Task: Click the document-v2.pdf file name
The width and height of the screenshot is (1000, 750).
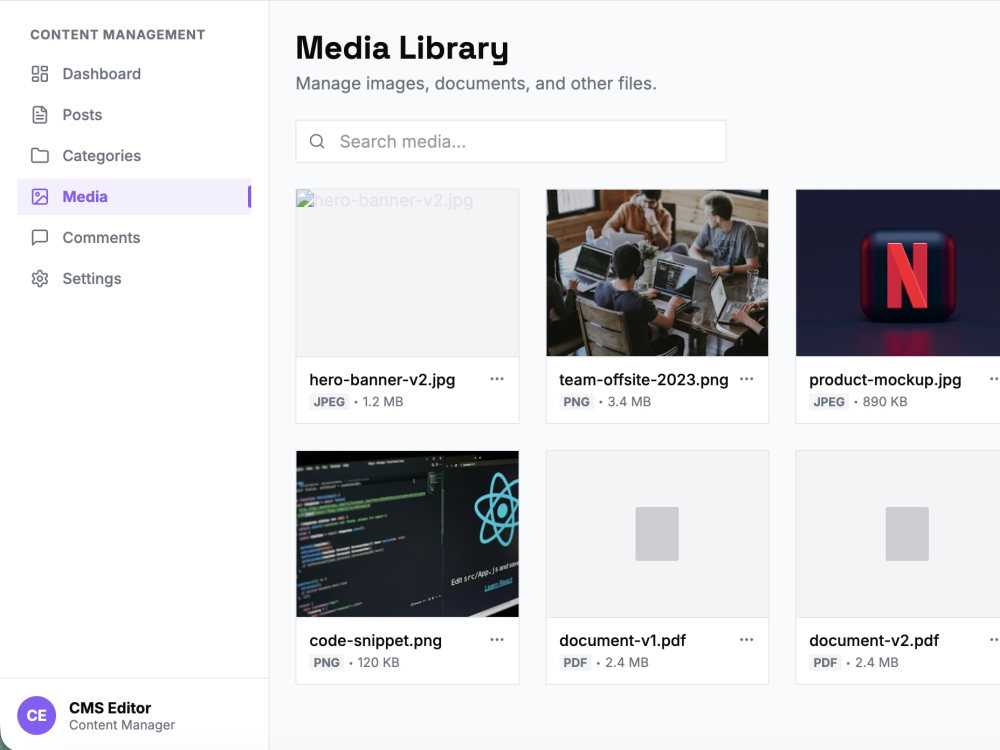Action: coord(874,641)
